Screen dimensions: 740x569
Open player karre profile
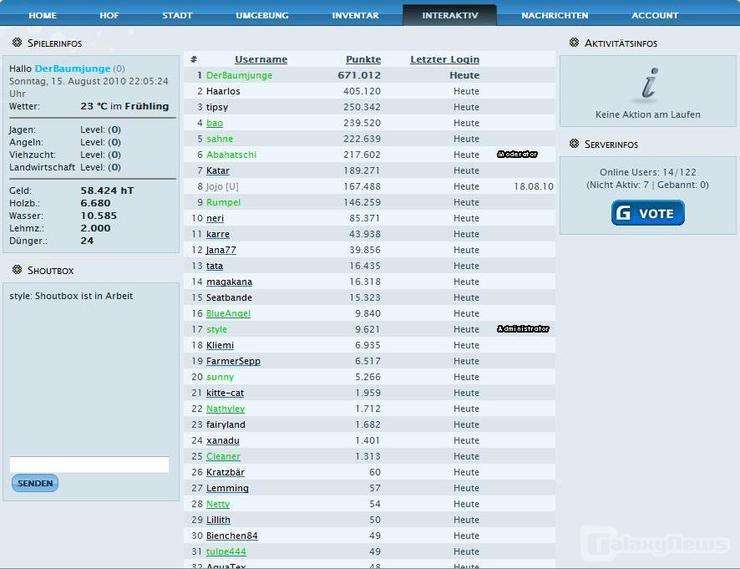tap(218, 234)
